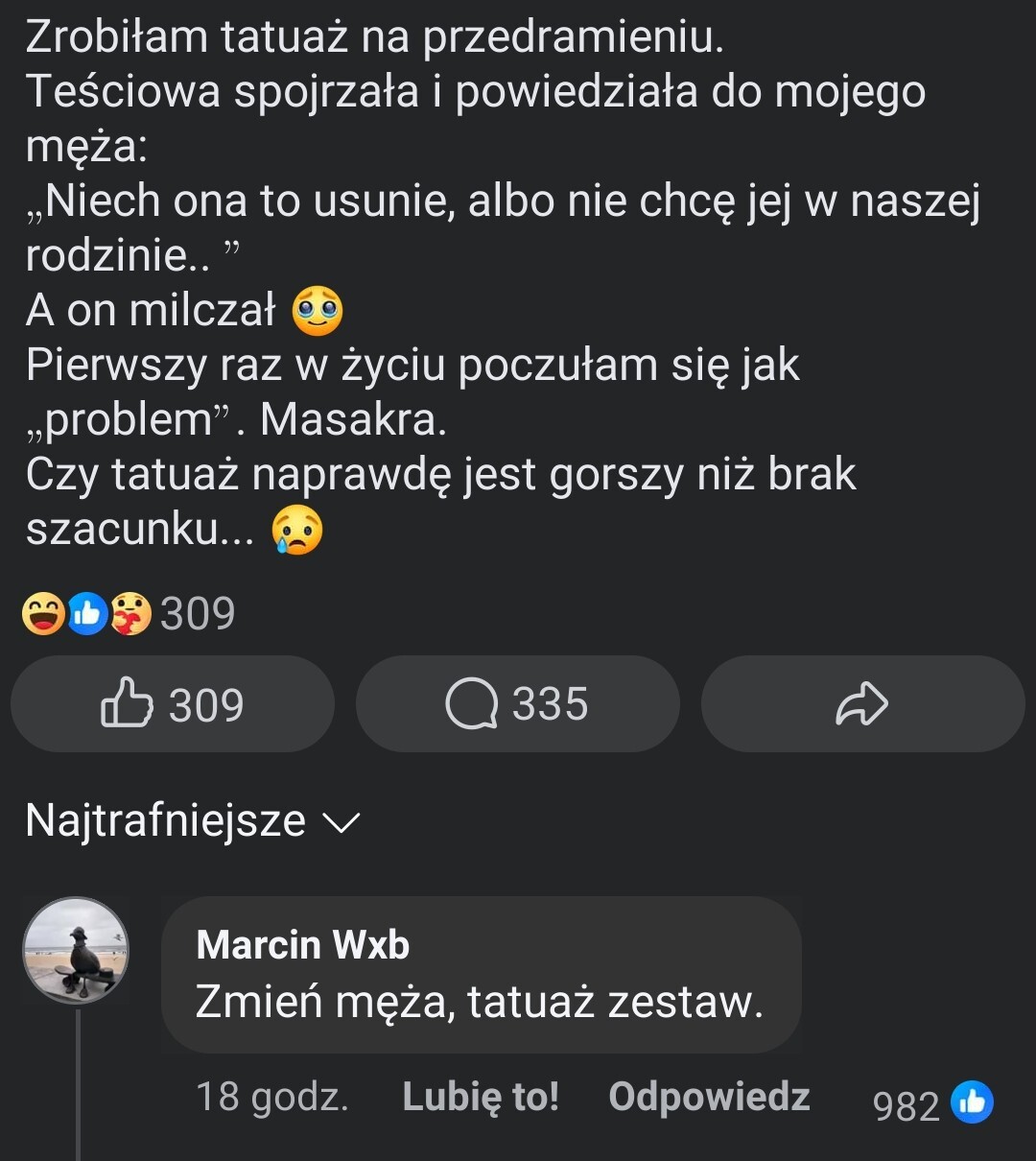1036x1161 pixels.
Task: Tap the reply thread line below the avatar
Action: pyautogui.click(x=78, y=1084)
